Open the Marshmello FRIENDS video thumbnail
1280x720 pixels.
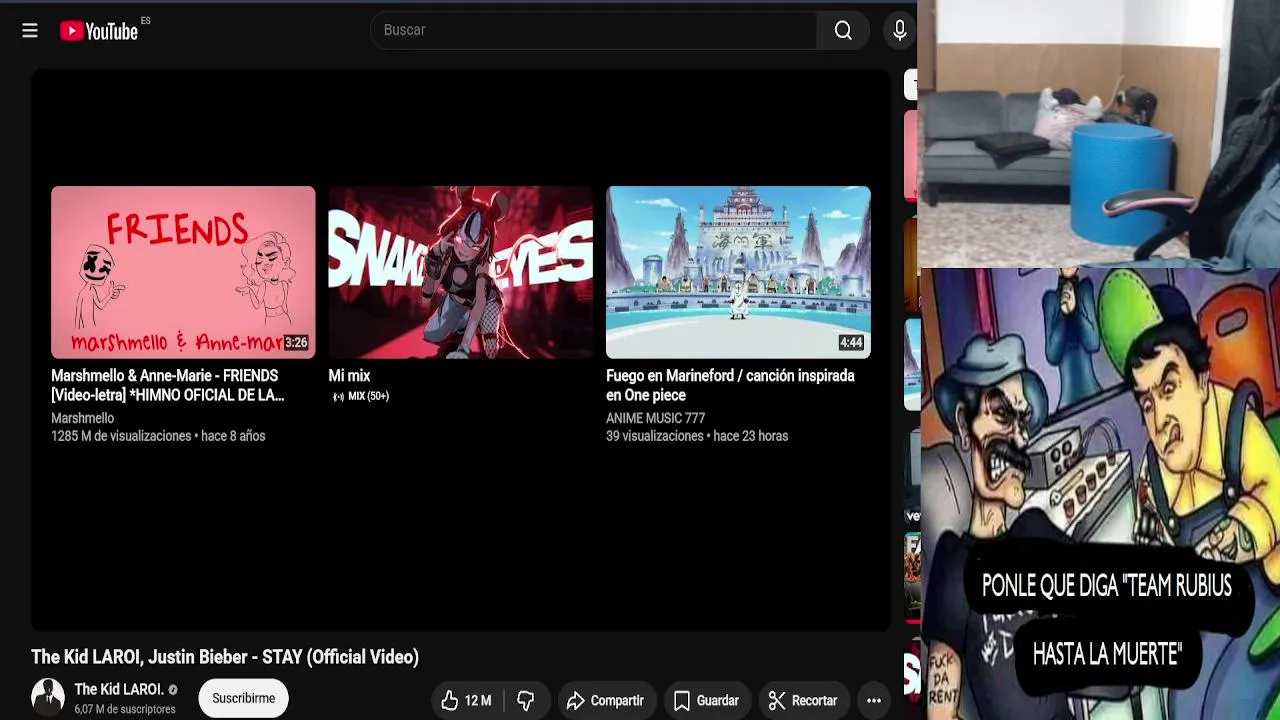183,272
